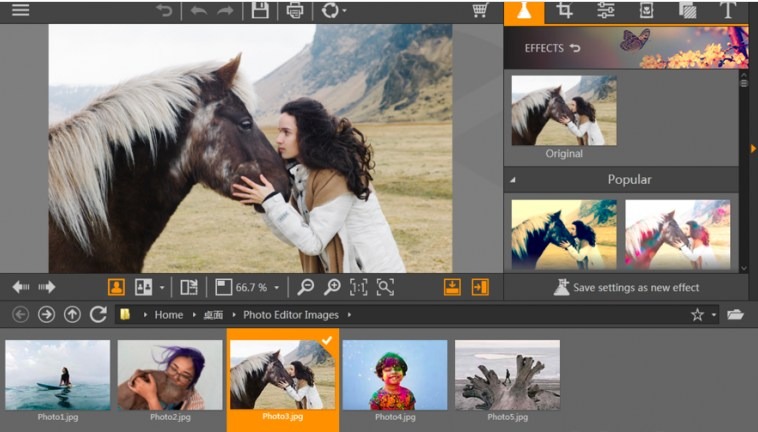Screen dimensions: 758x432
Task: Select Photo1.jpg surfer thumbnail
Action: [58, 375]
